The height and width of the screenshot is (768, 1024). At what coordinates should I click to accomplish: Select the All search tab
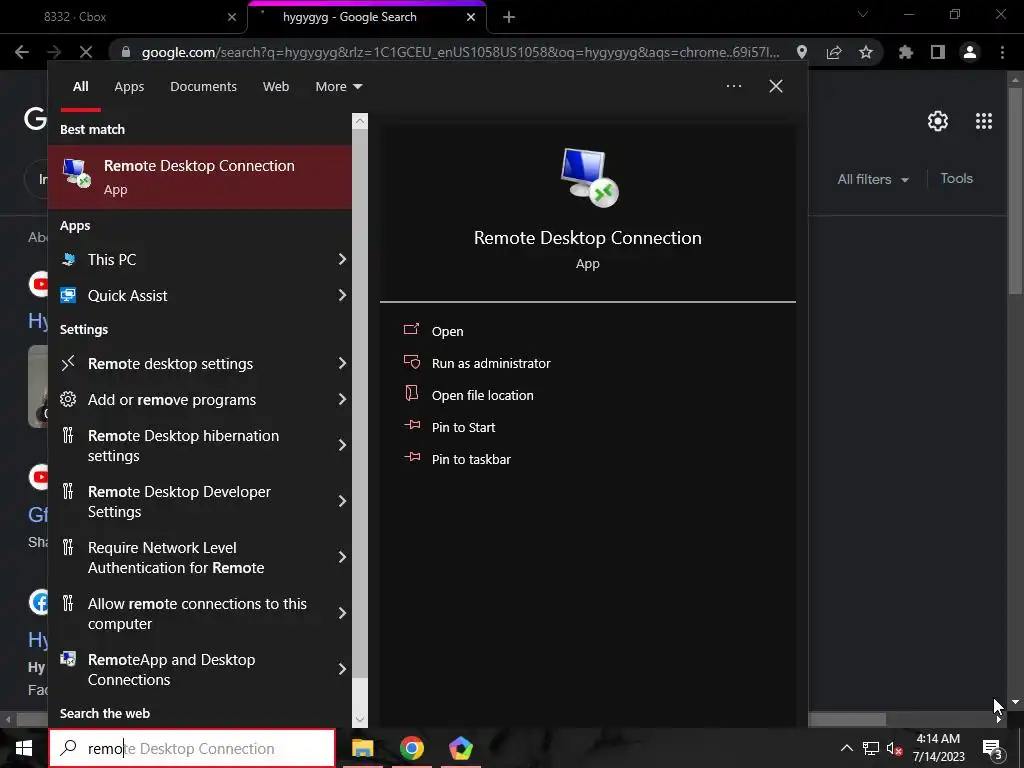tap(80, 86)
